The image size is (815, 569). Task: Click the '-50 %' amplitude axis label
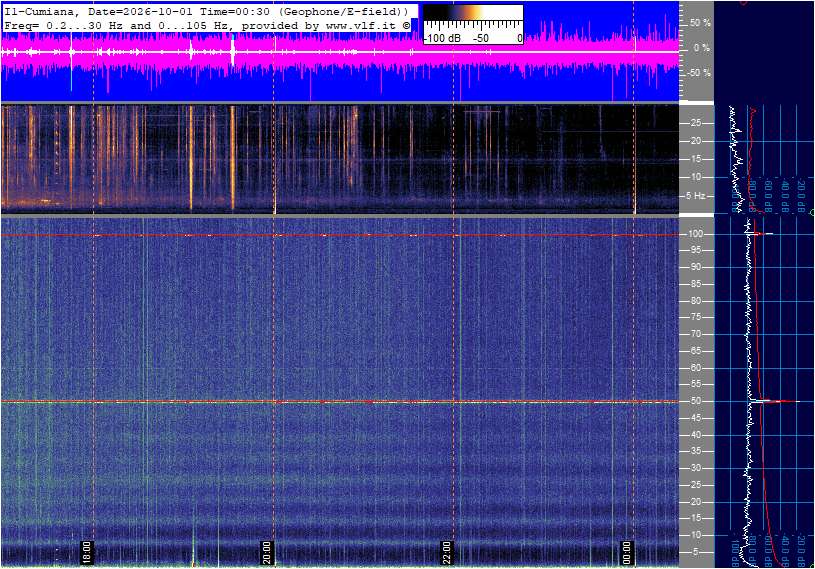pos(699,73)
